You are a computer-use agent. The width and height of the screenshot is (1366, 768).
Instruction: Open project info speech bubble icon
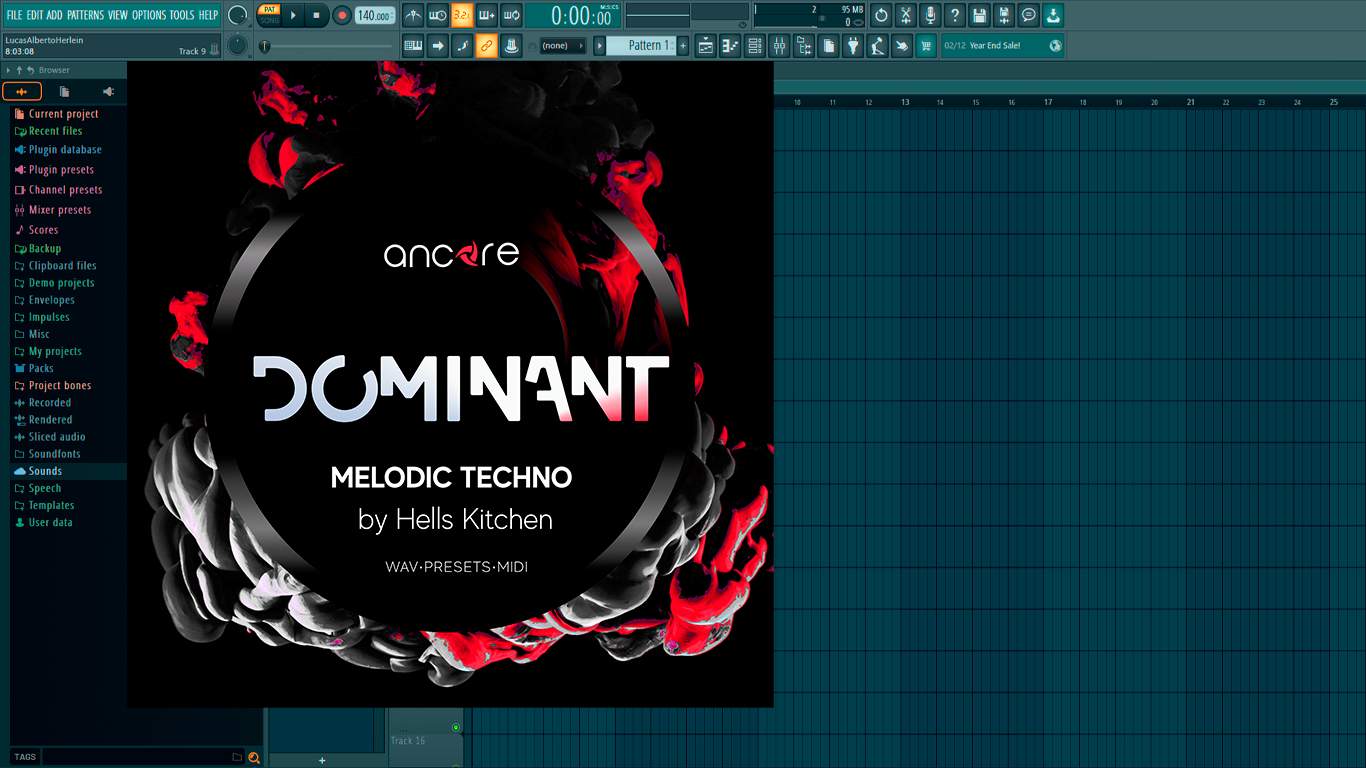(x=1028, y=15)
